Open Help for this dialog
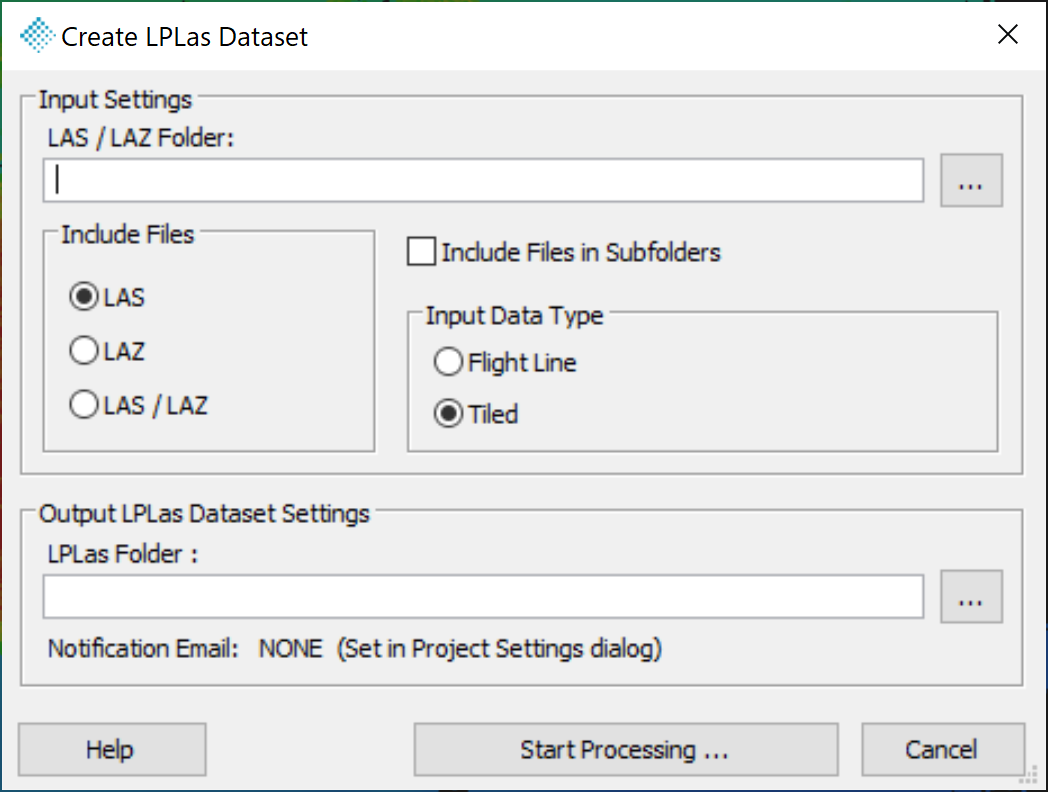Screen dimensions: 1048x792 112,749
